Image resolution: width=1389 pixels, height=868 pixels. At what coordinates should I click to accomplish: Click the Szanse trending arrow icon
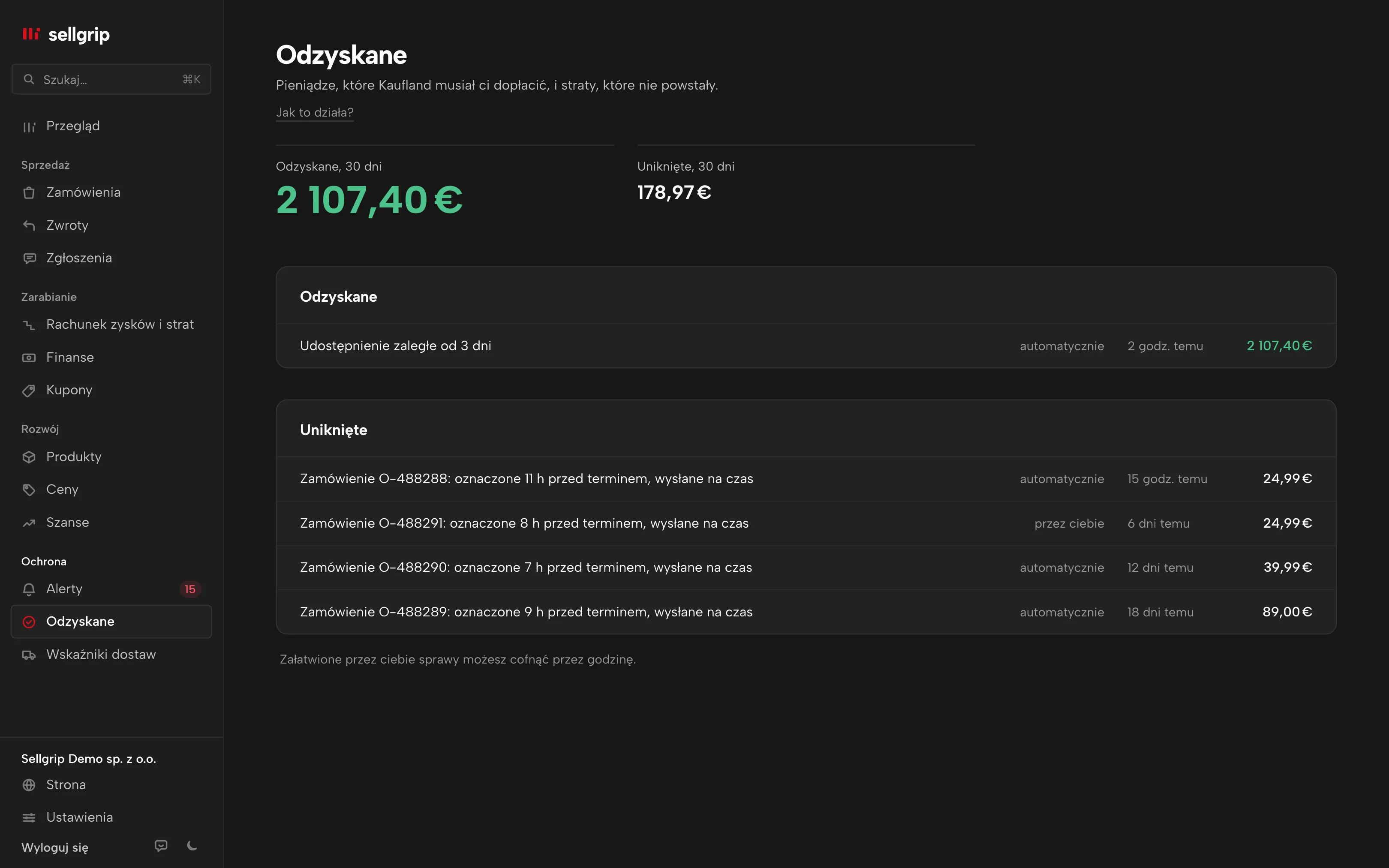point(29,523)
